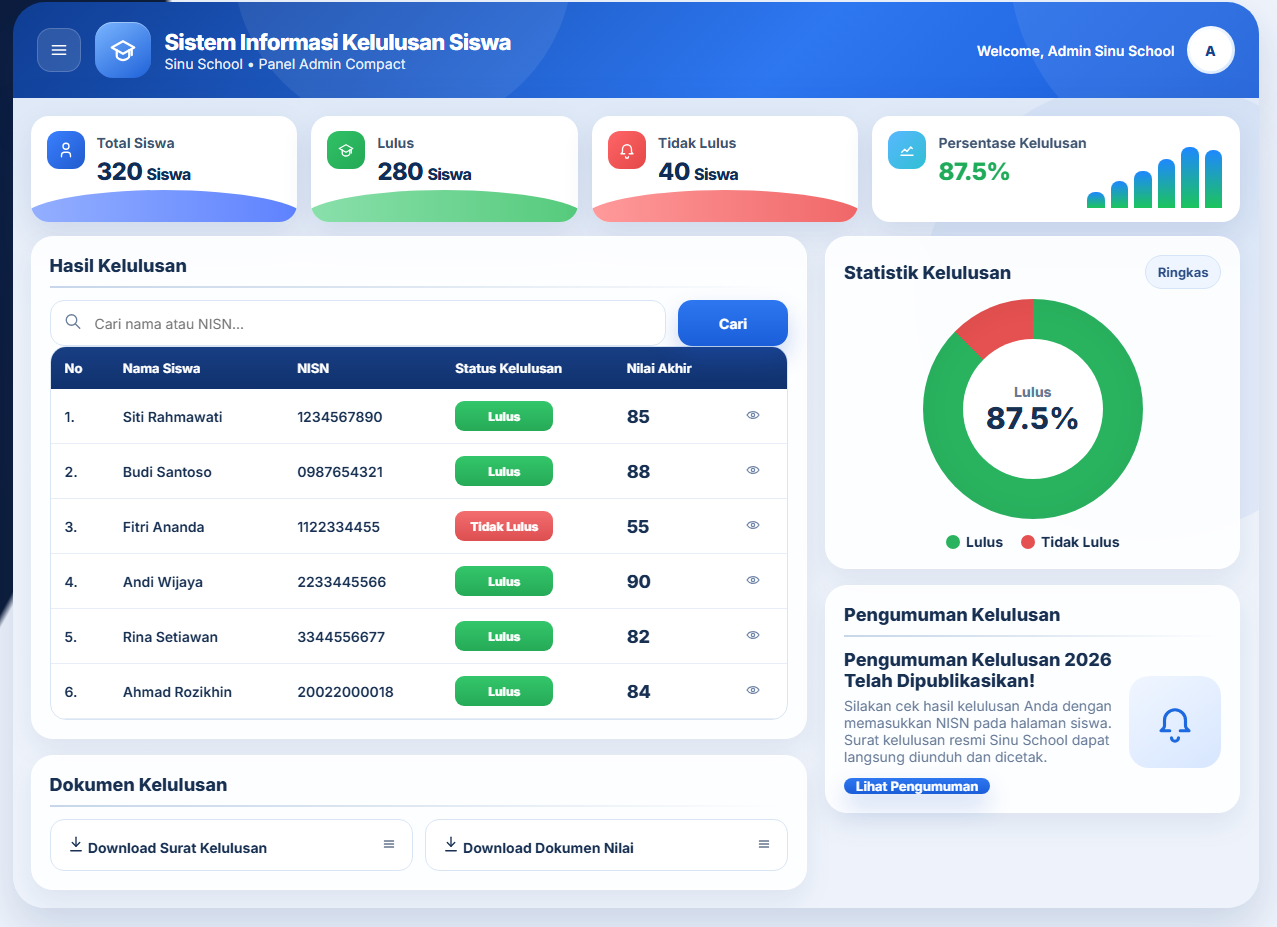View details for Siti Rahmawati via eye icon
The image size is (1277, 927).
click(x=753, y=415)
